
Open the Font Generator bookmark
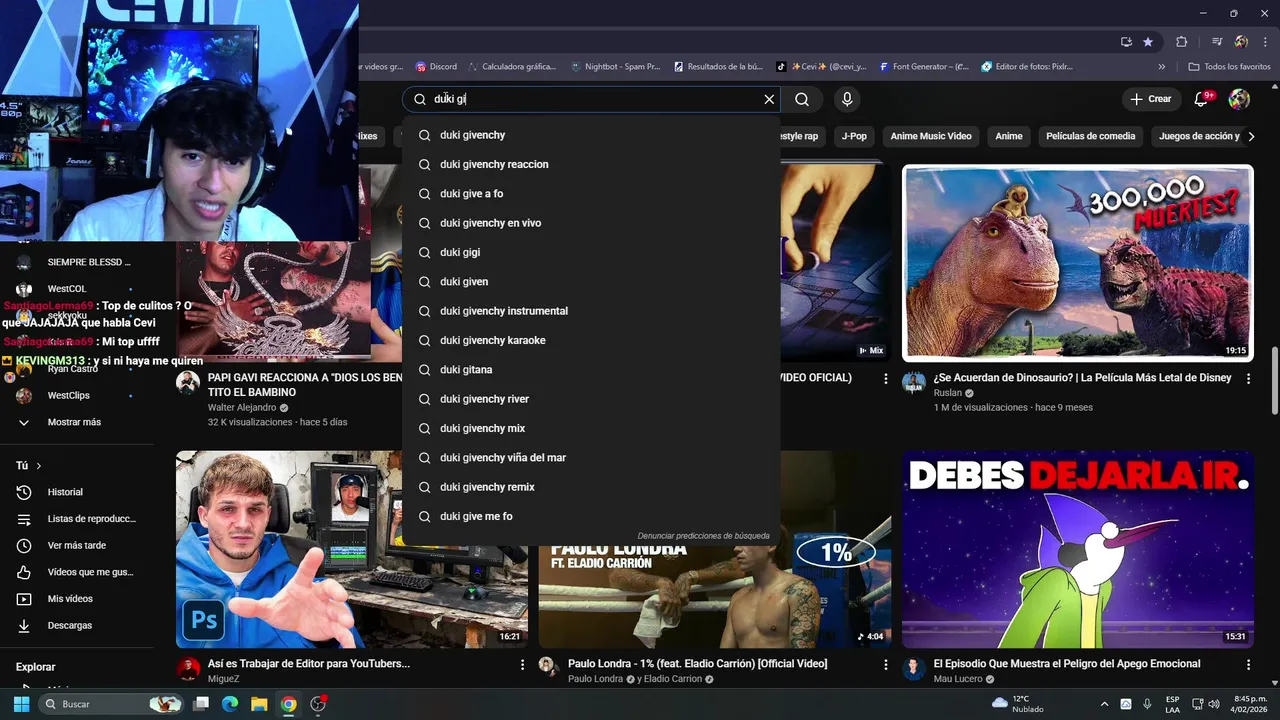pyautogui.click(x=924, y=67)
